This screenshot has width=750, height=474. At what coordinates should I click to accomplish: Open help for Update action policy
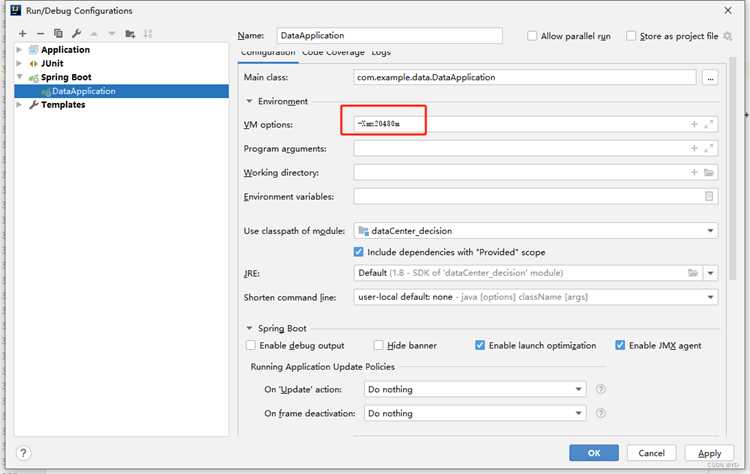(x=601, y=389)
